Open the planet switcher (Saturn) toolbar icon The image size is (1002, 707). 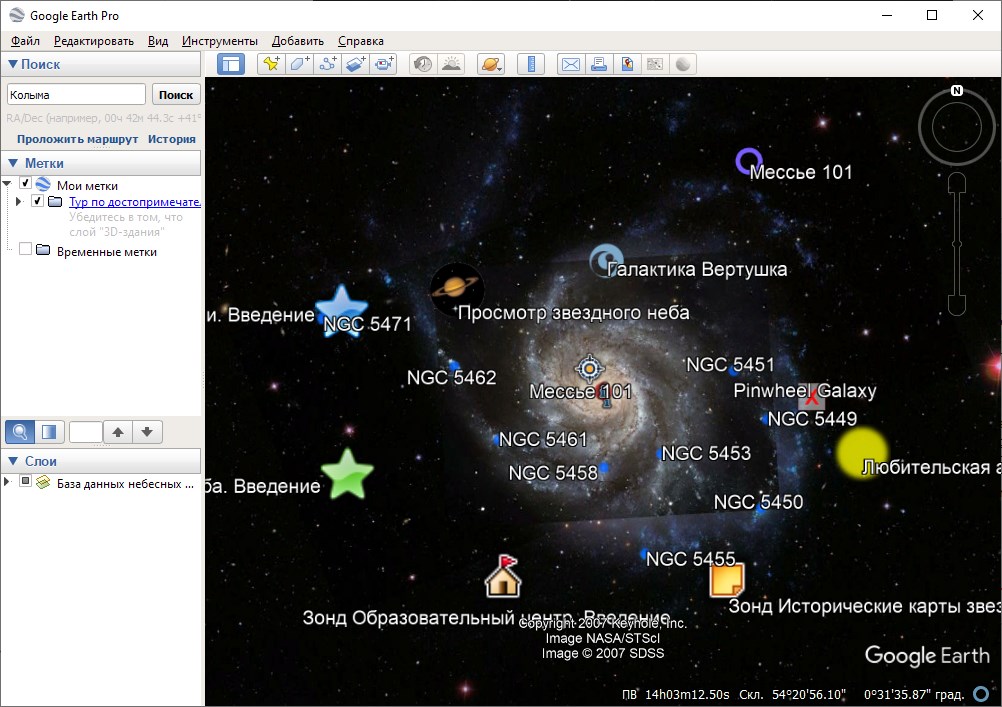(491, 64)
